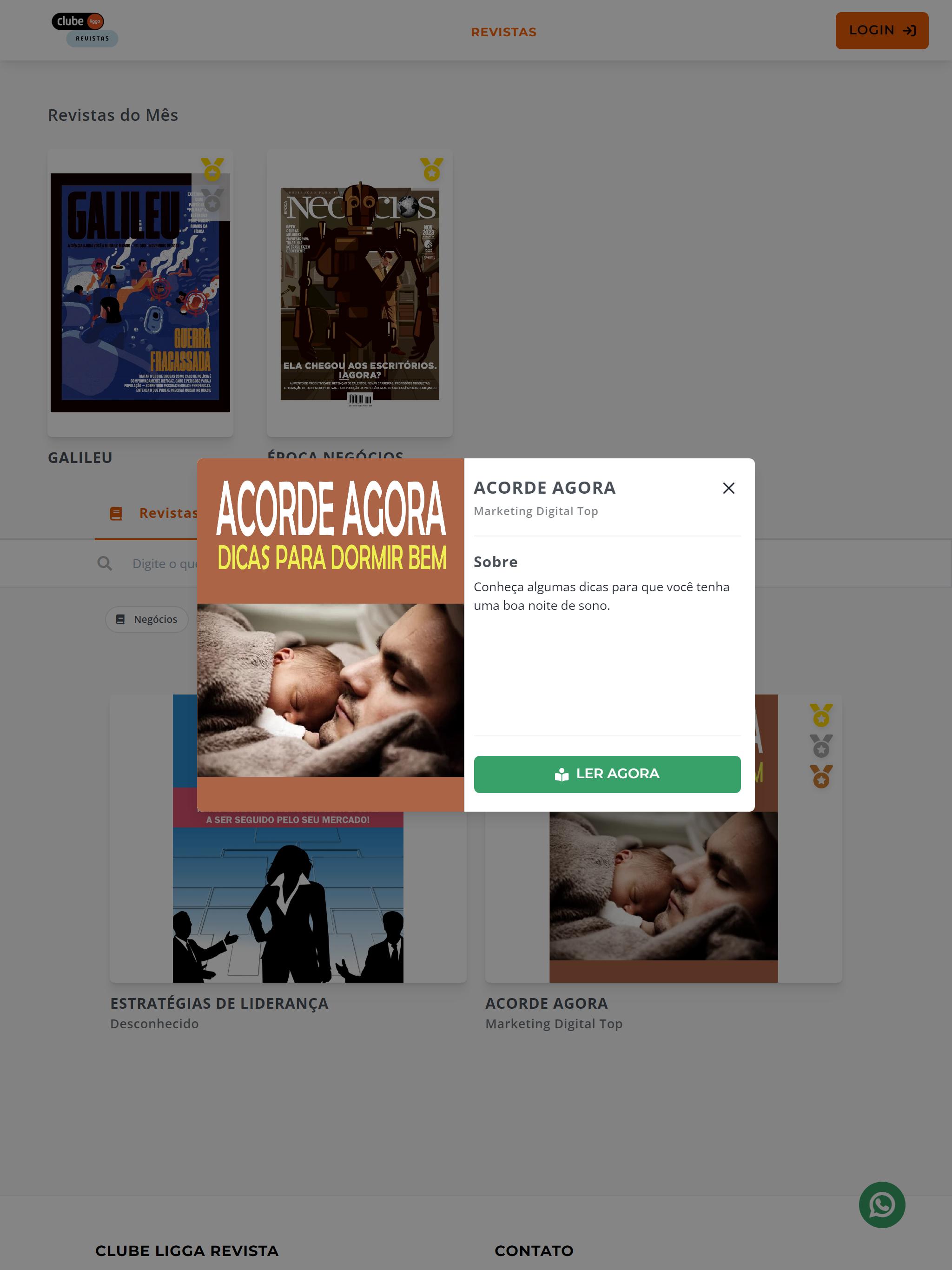This screenshot has width=952, height=1270.
Task: Focus the search field 'Digite o que'
Action: click(164, 564)
